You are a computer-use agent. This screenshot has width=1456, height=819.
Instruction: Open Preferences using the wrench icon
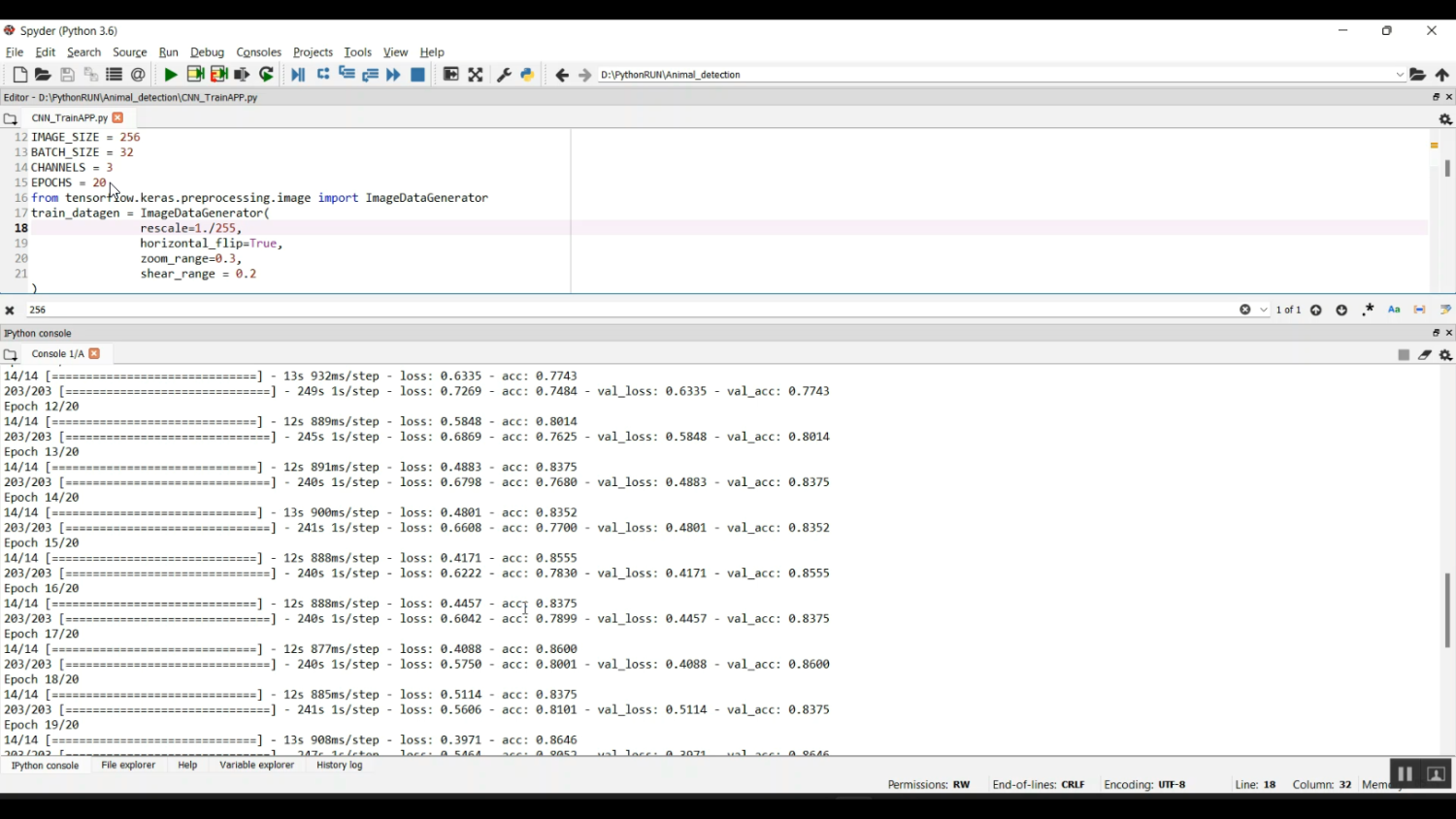tap(504, 75)
